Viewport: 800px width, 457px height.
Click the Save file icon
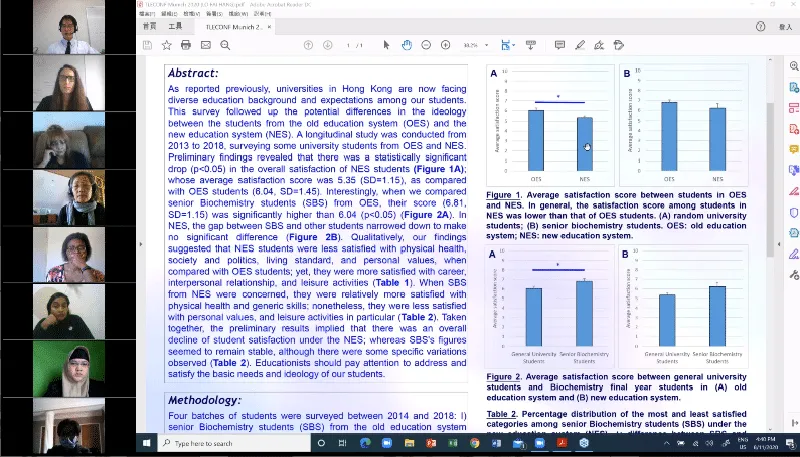click(x=147, y=45)
